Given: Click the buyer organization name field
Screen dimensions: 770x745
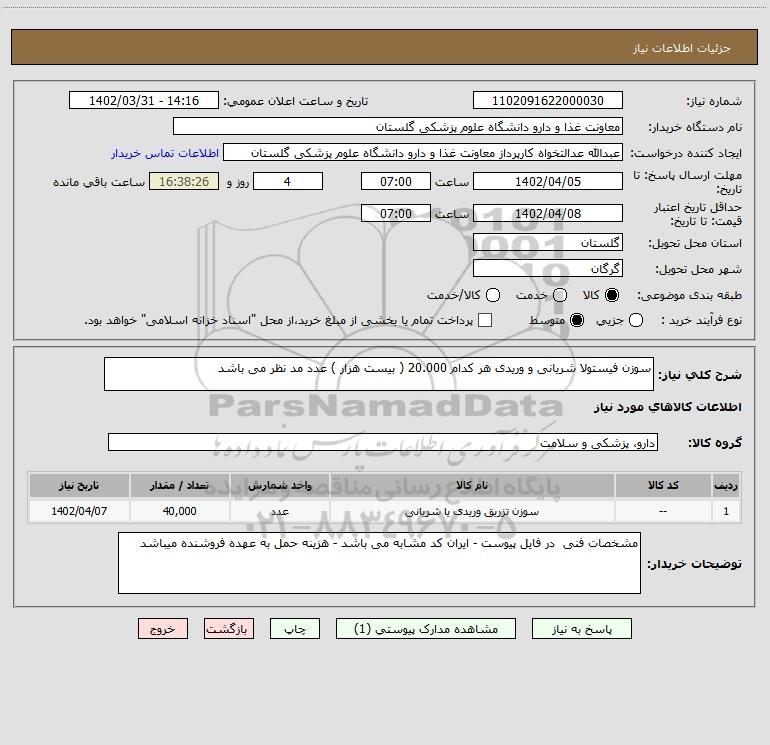Looking at the screenshot, I should [x=398, y=127].
